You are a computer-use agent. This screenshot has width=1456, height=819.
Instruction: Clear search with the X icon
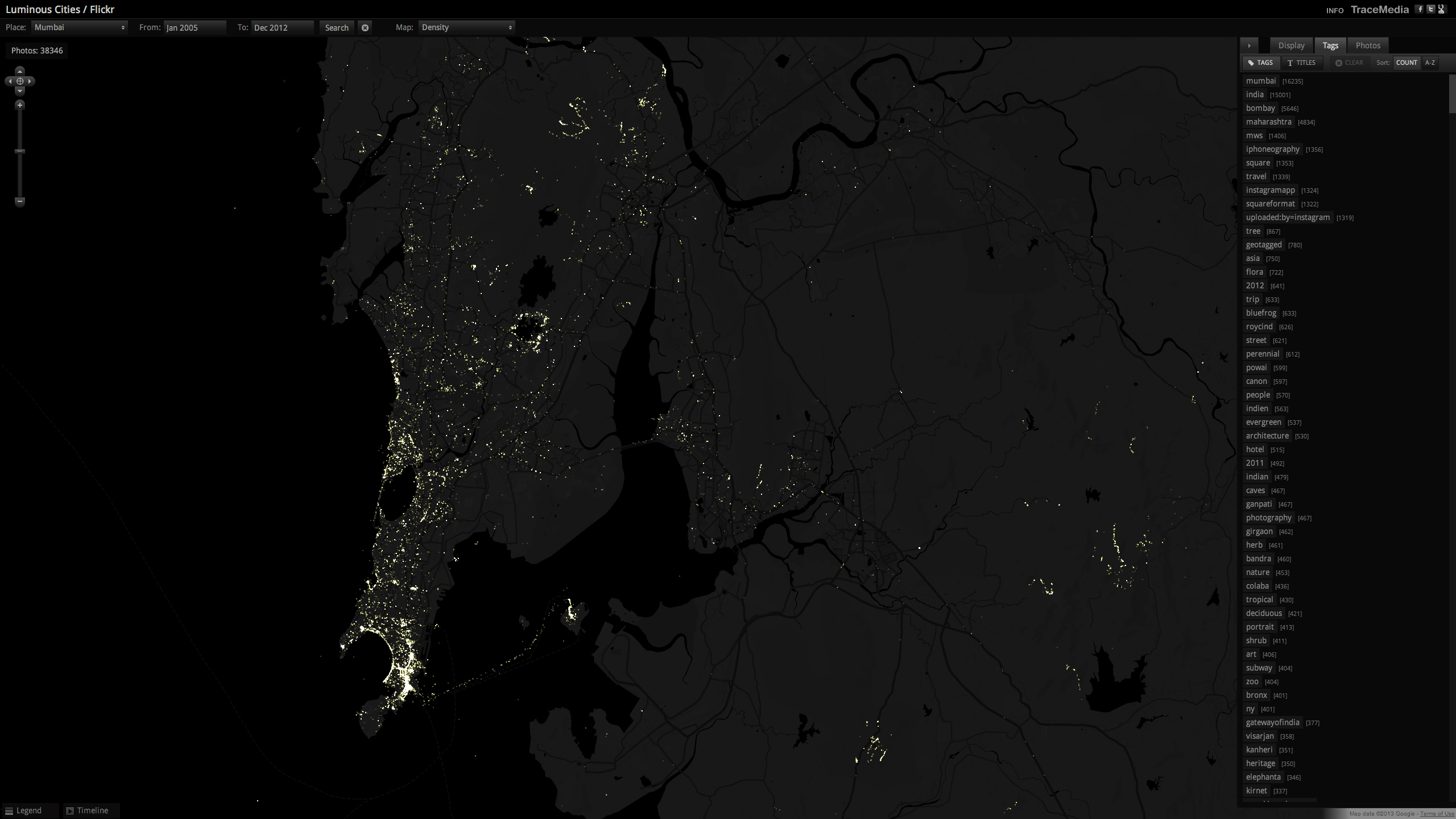365,27
